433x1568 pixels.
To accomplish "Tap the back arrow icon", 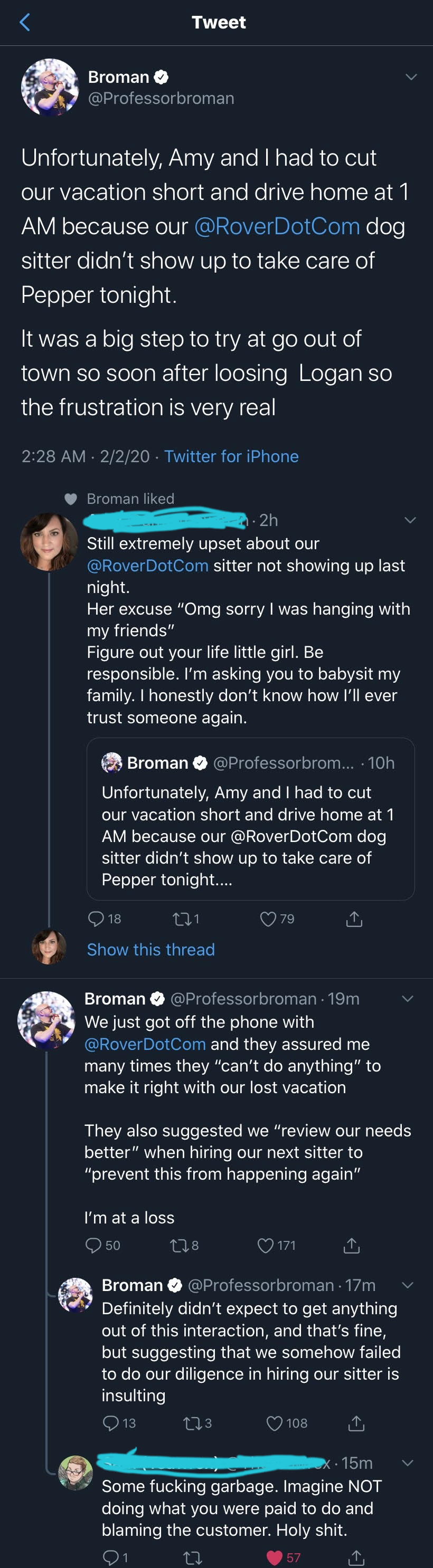I will (25, 23).
